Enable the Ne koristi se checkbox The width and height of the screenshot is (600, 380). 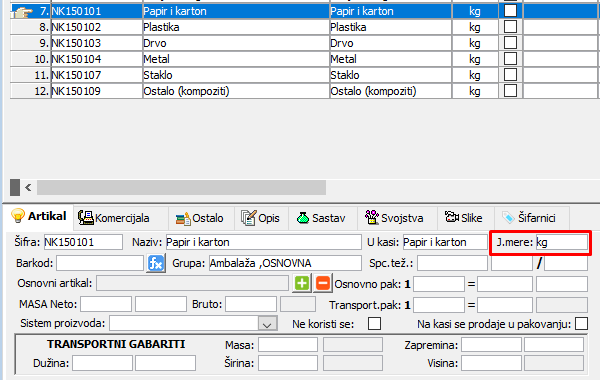(x=374, y=323)
